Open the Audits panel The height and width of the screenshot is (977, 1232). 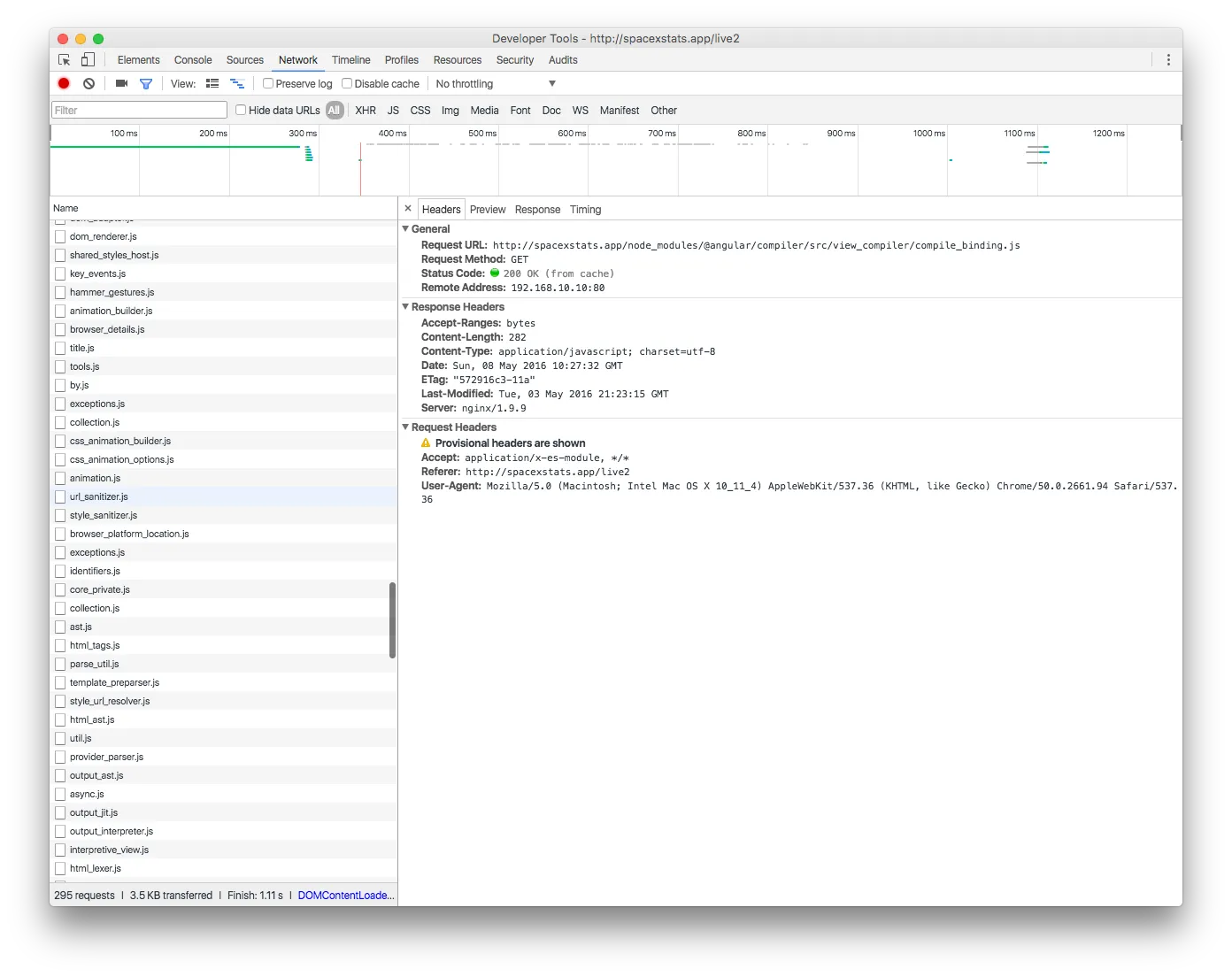tap(563, 60)
